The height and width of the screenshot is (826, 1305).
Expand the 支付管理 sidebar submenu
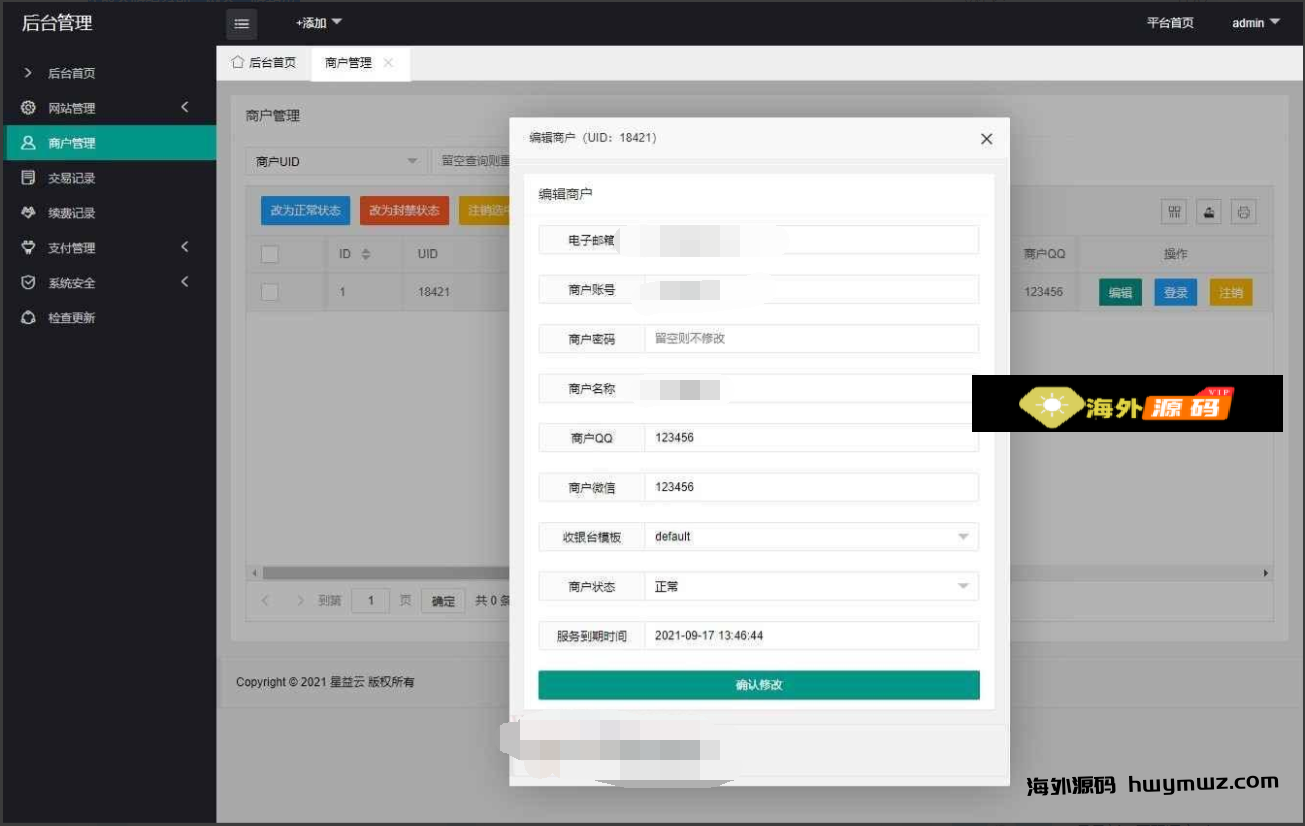click(185, 247)
